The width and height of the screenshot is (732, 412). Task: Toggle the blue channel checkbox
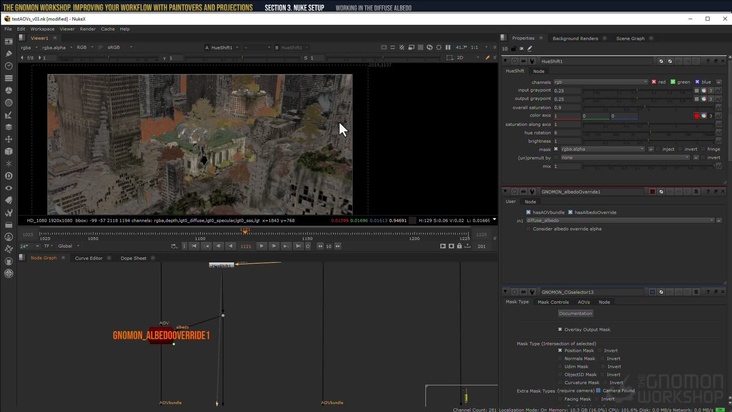[x=697, y=82]
